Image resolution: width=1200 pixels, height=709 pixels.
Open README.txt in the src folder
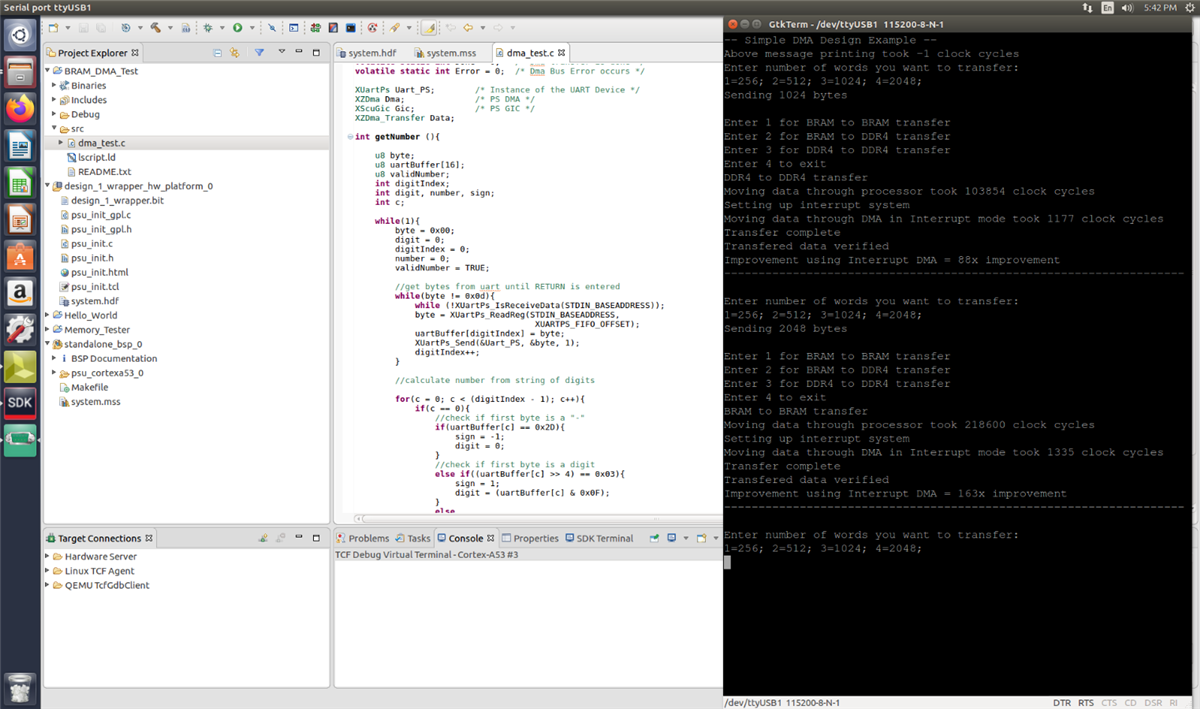pyautogui.click(x=104, y=172)
